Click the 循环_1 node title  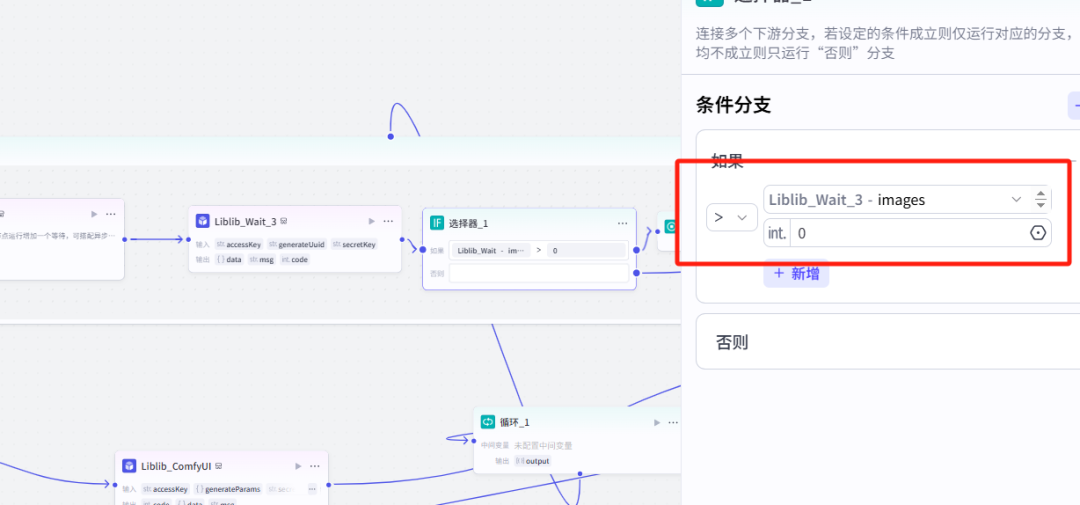pyautogui.click(x=515, y=422)
